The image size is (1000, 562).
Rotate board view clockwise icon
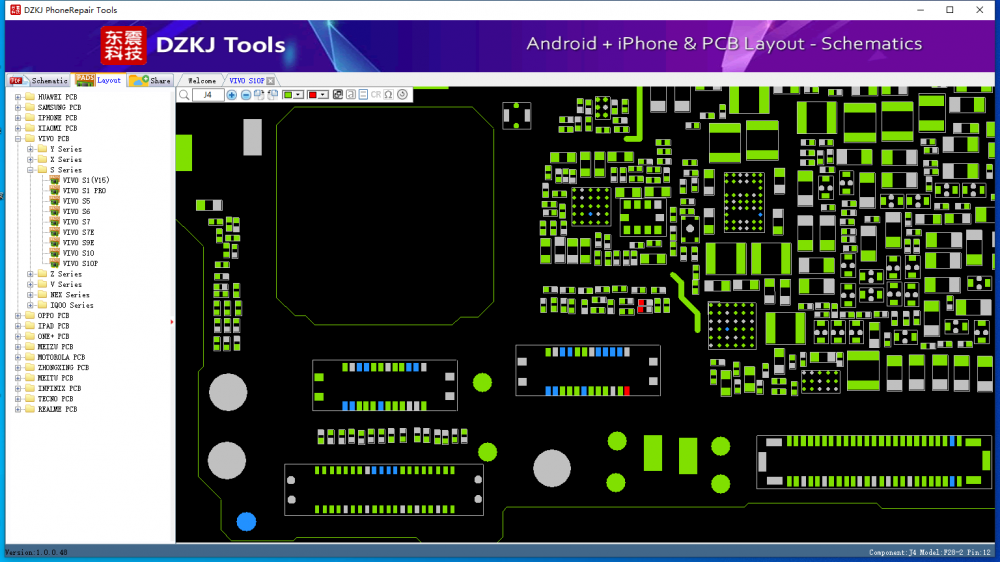259,94
